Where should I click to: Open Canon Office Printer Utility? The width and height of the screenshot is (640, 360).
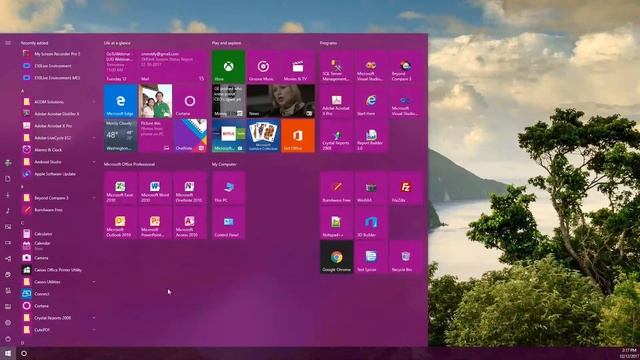[x=60, y=269]
